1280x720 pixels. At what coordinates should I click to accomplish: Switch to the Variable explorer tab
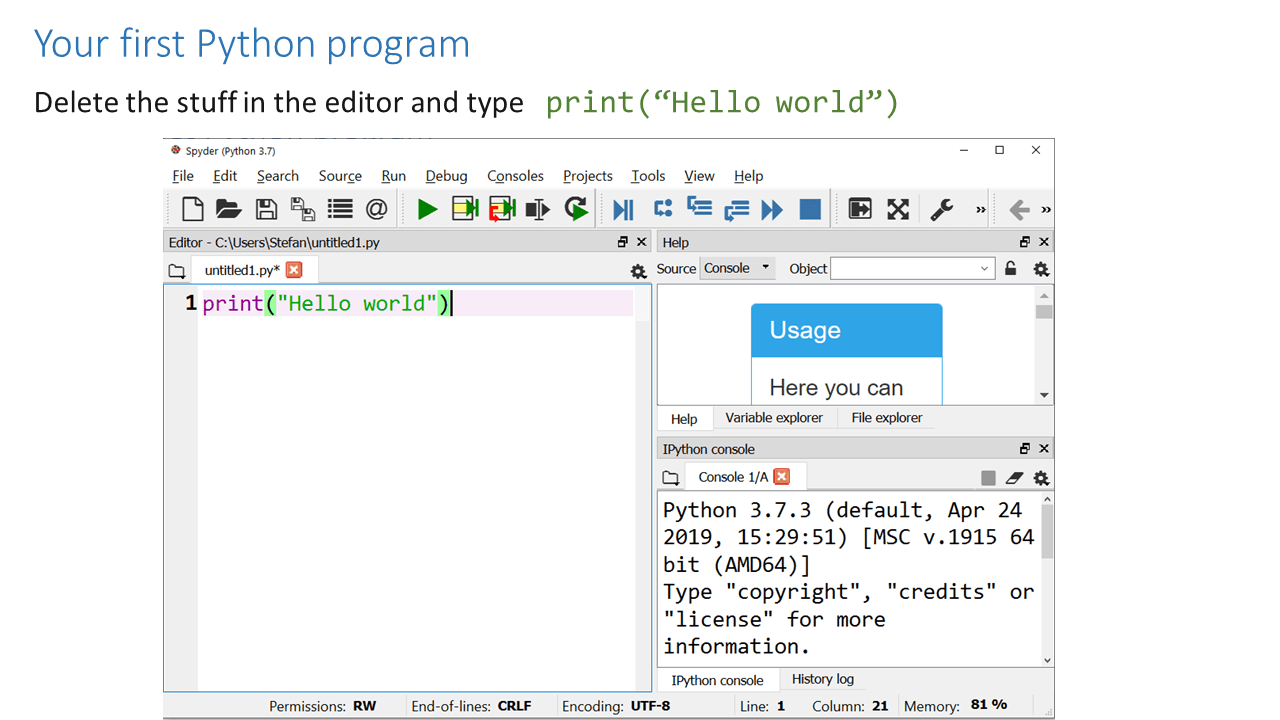774,418
